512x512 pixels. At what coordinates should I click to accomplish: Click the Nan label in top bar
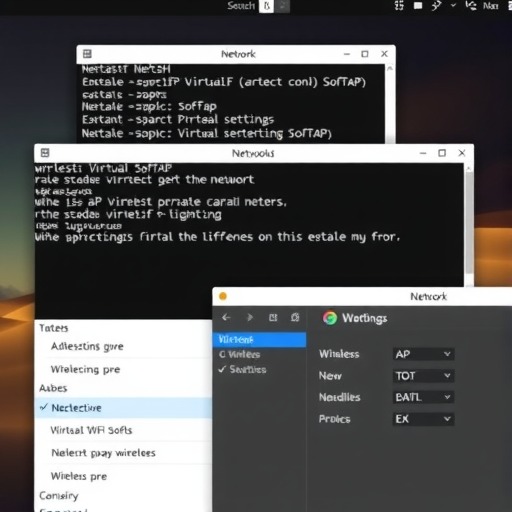pos(490,6)
